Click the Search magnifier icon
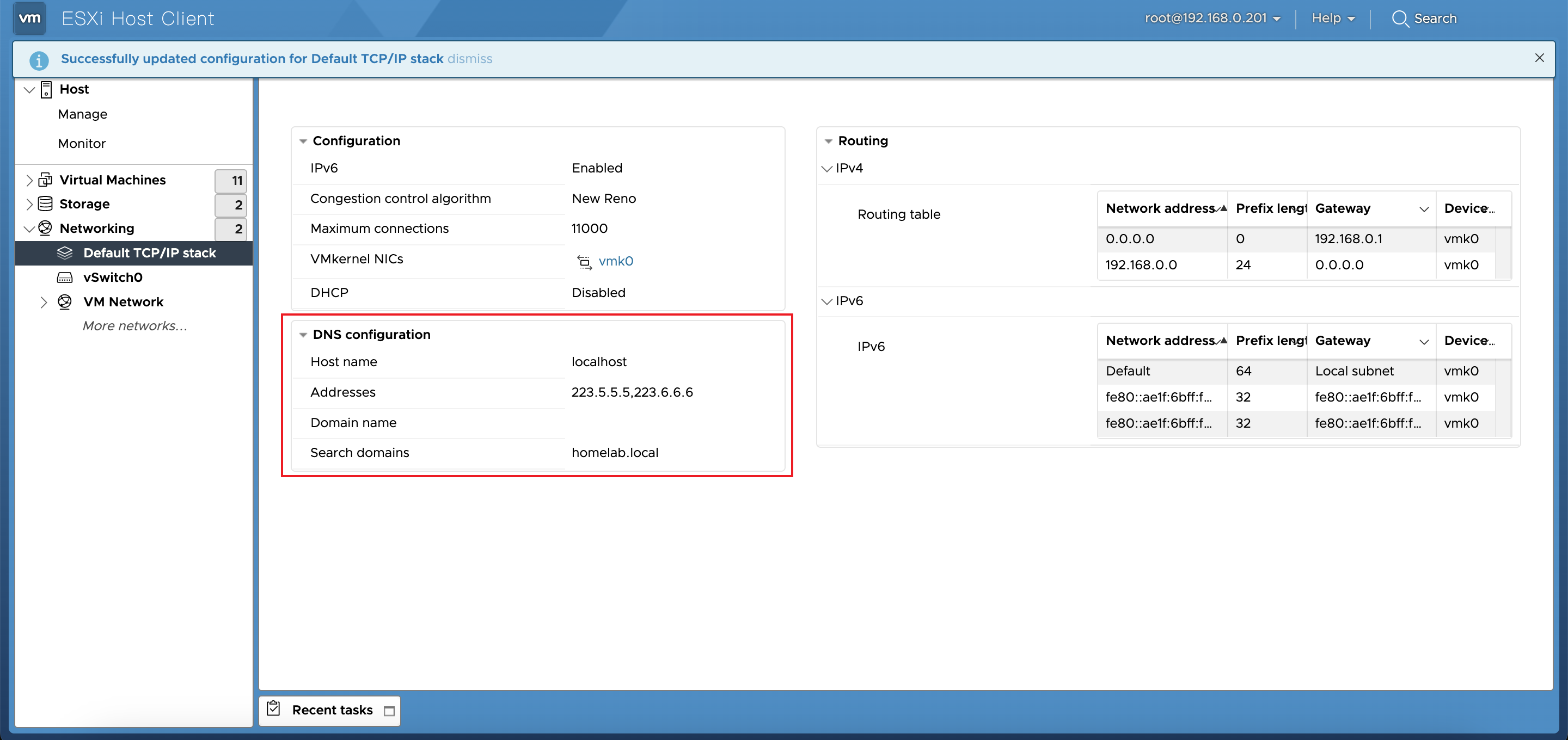 point(1400,18)
